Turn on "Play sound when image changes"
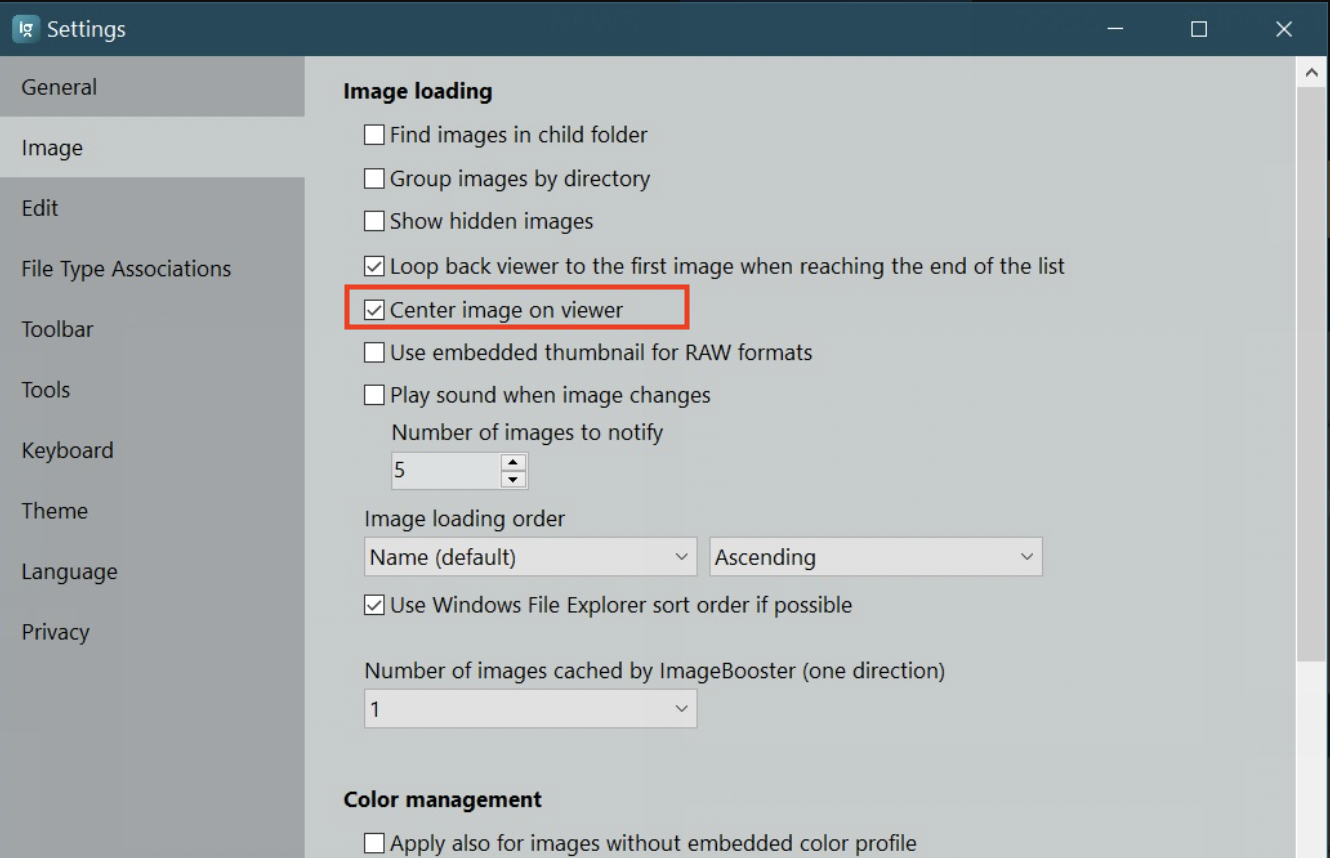Viewport: 1330px width, 858px height. click(374, 395)
